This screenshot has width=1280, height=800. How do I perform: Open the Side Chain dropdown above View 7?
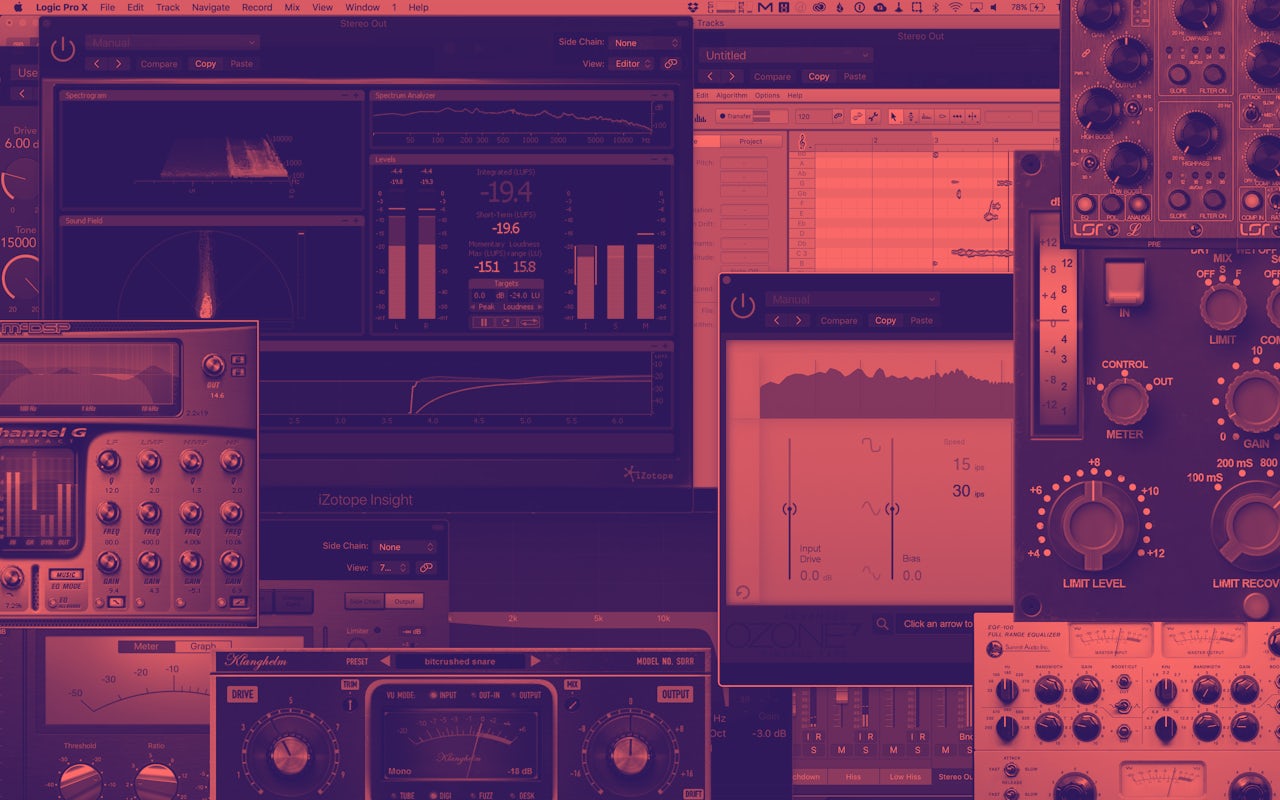coord(405,547)
